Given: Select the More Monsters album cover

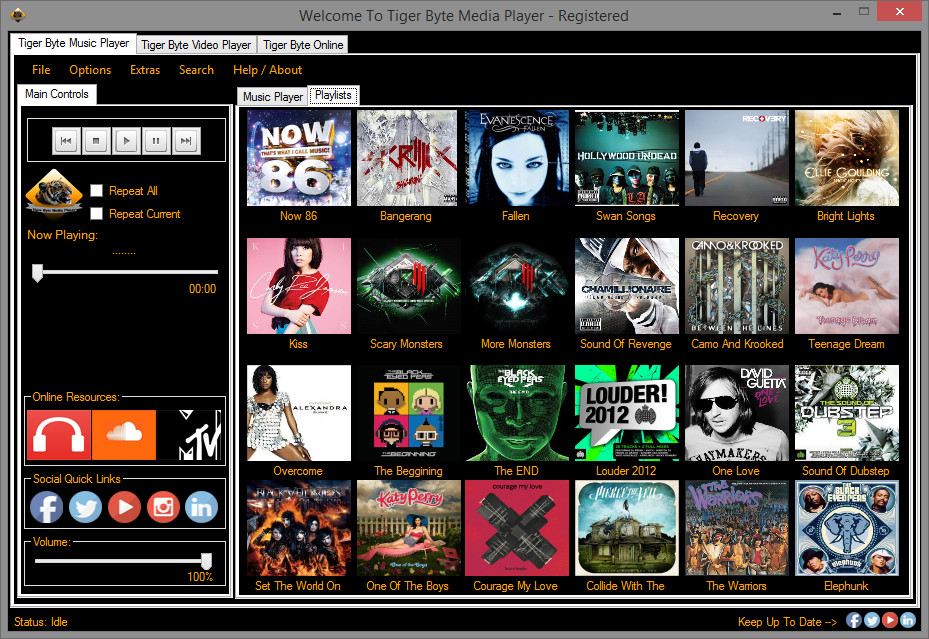Looking at the screenshot, I should (x=517, y=286).
